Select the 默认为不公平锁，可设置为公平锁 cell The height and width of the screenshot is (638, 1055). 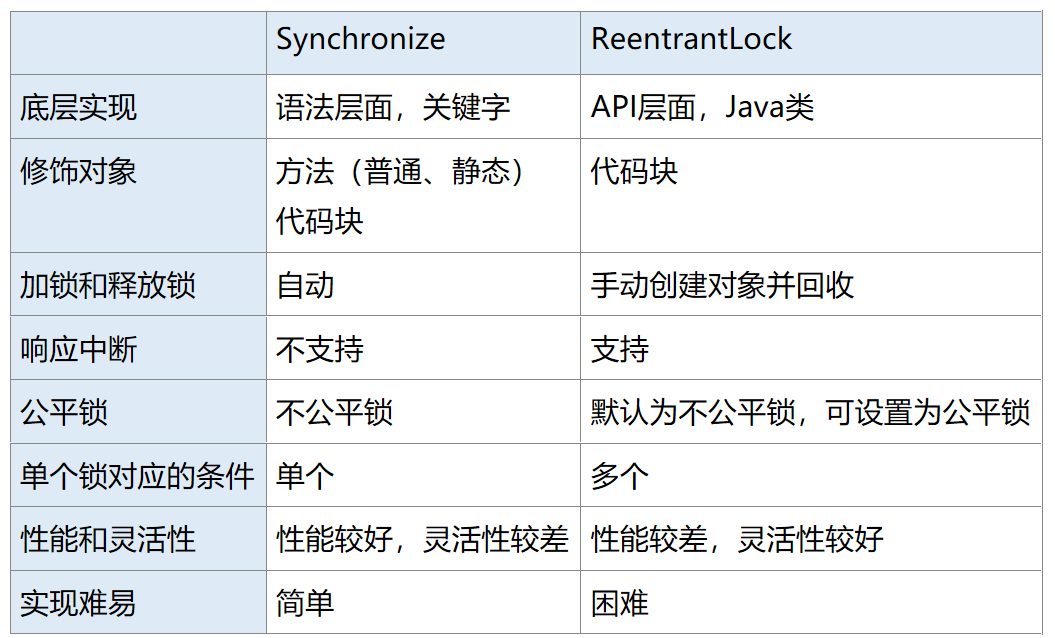pos(810,413)
